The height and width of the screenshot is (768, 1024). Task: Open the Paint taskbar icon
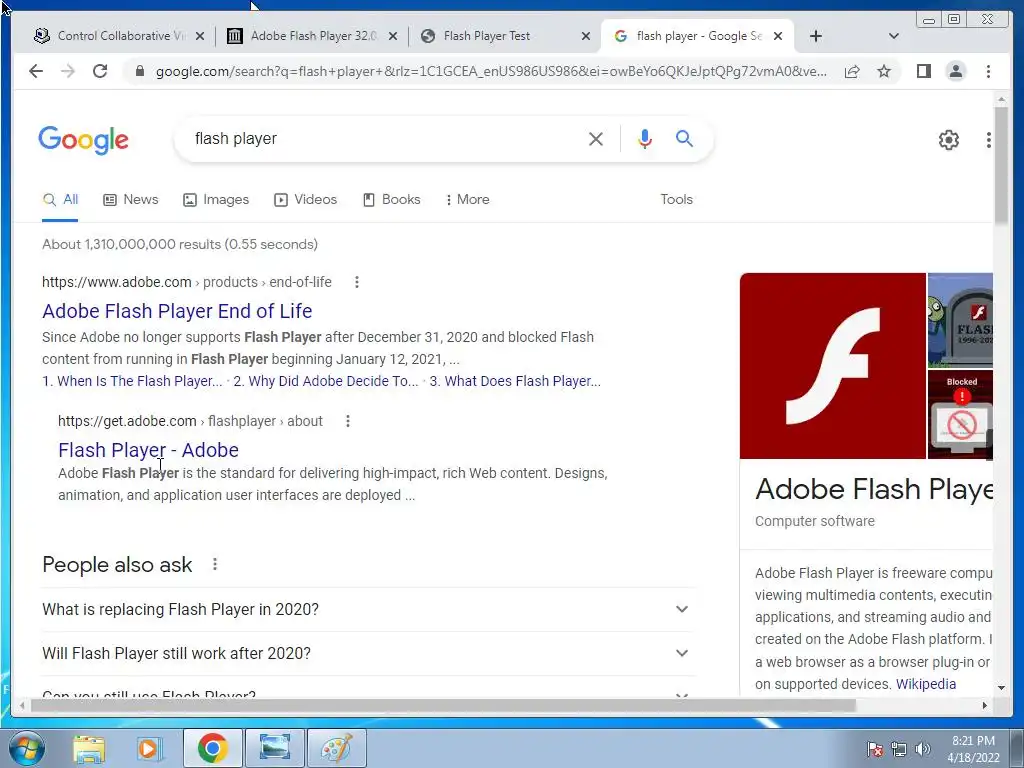click(x=336, y=748)
